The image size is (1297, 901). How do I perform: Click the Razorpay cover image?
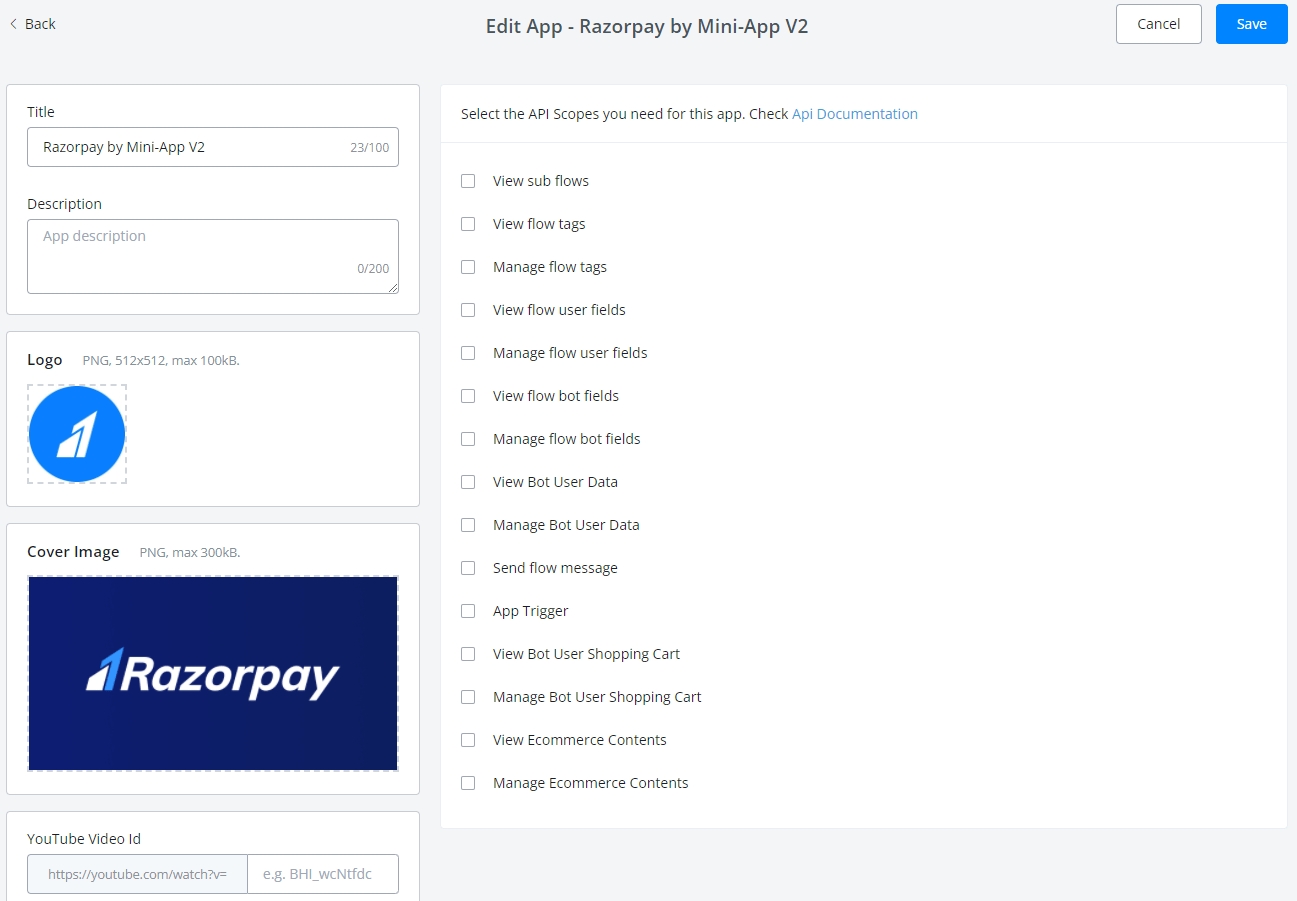click(213, 673)
